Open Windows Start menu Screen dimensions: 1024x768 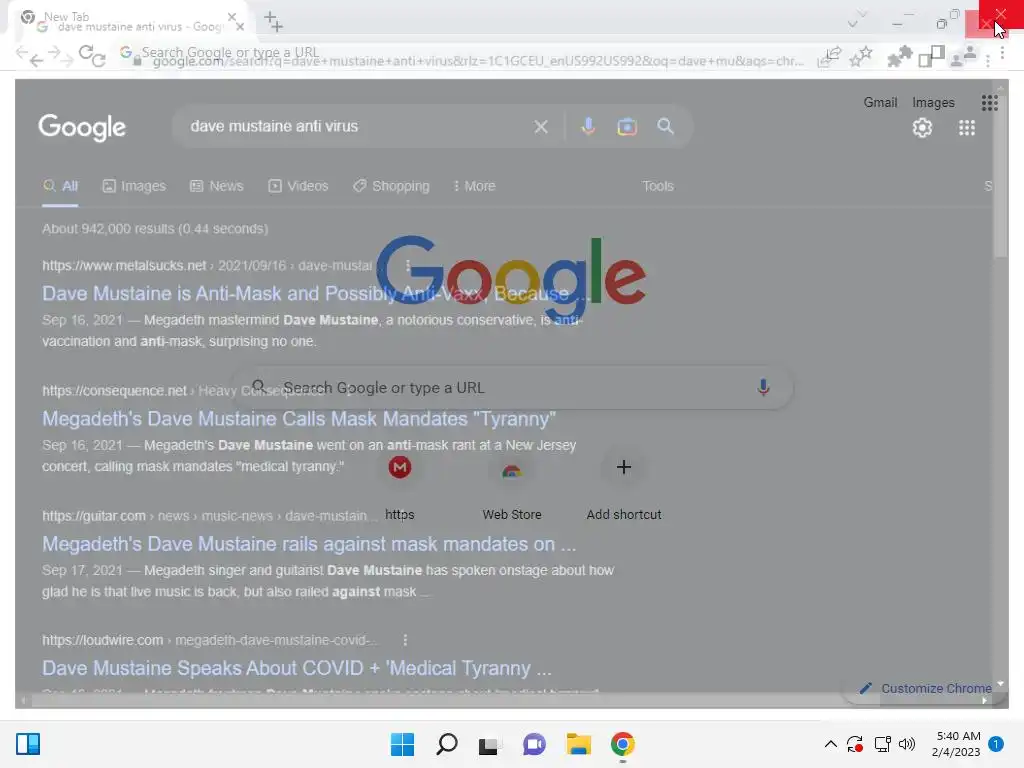[x=402, y=744]
